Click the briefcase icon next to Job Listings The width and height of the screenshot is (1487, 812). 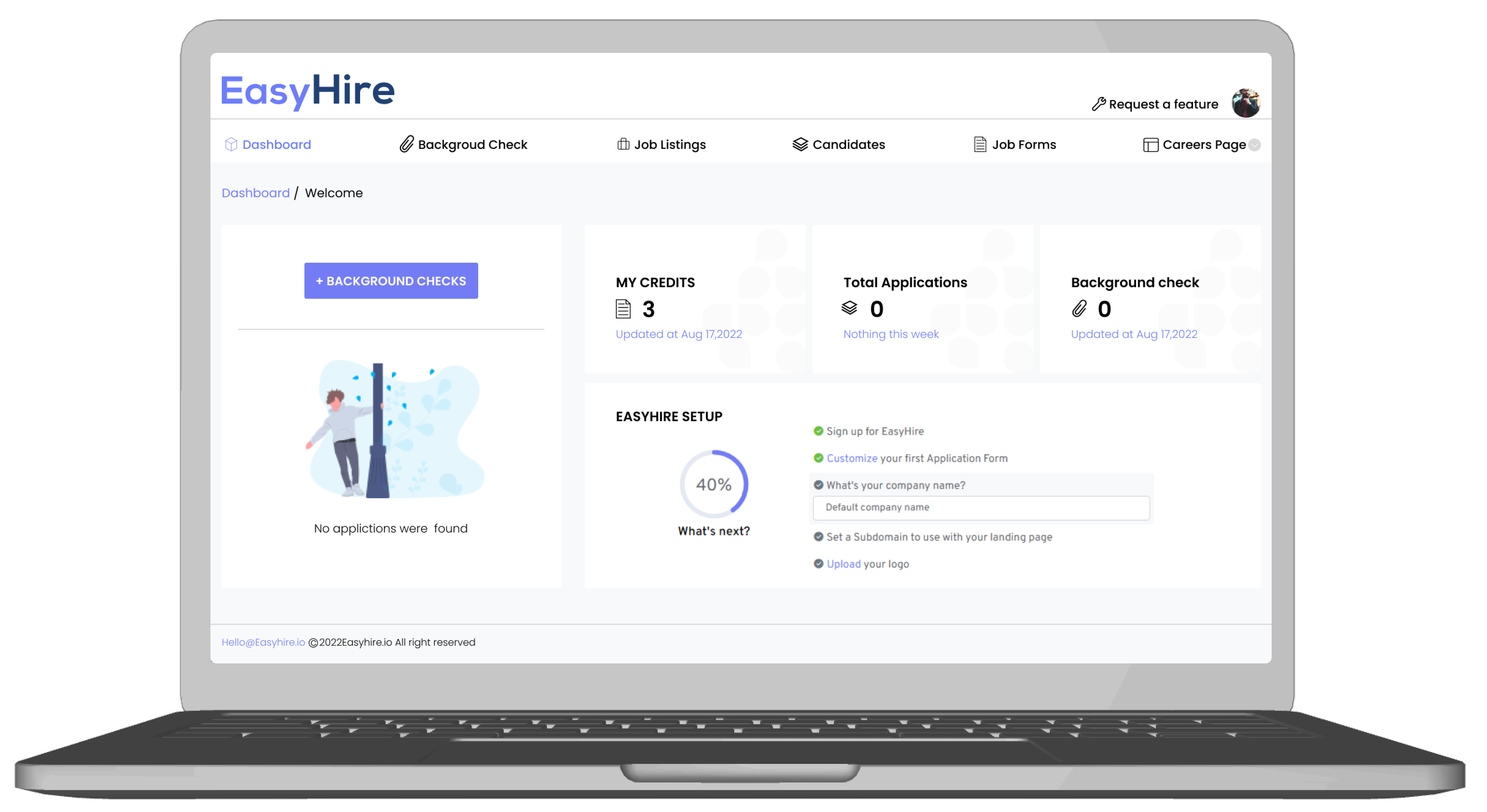coord(623,144)
